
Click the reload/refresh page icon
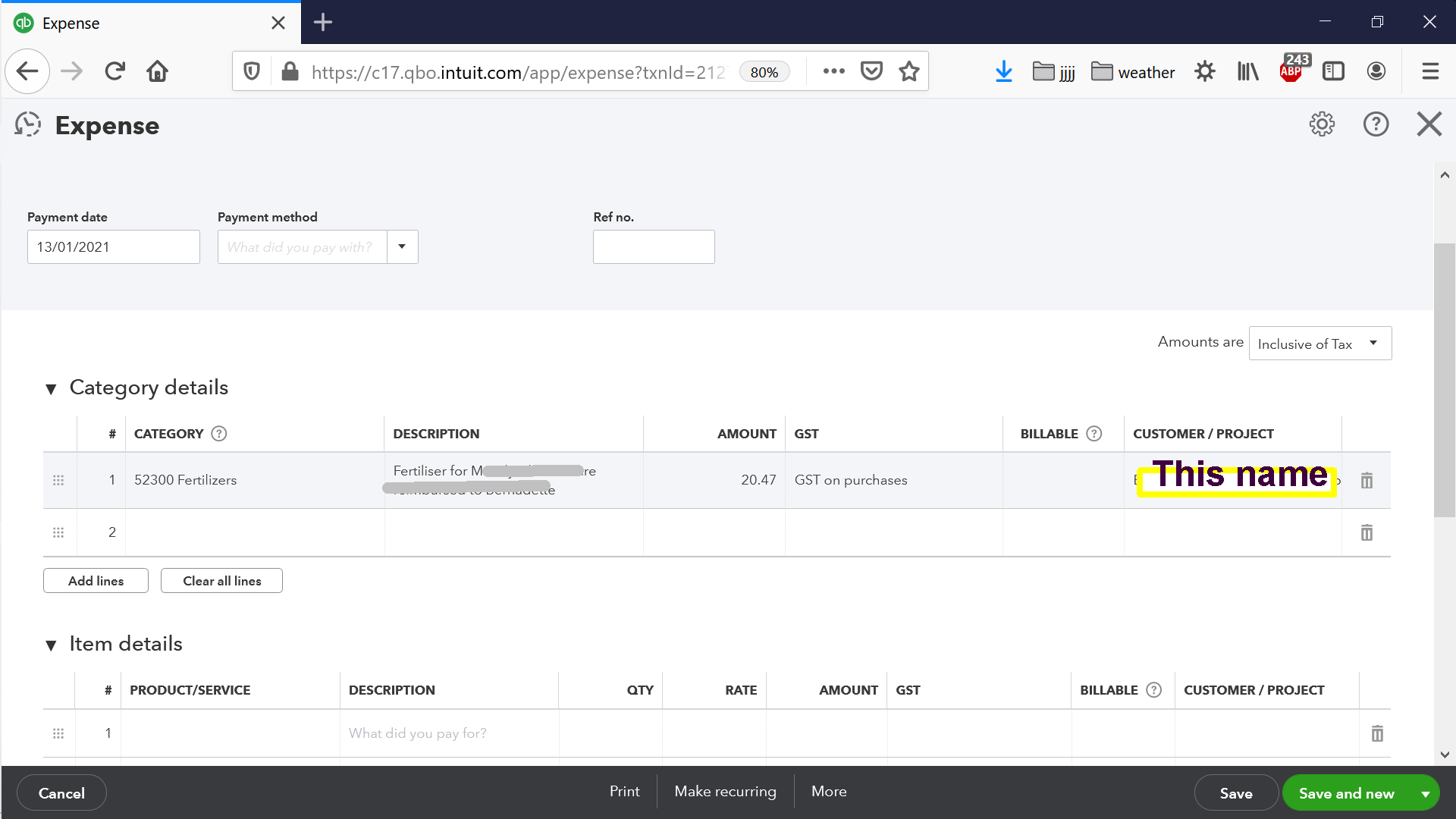coord(113,72)
